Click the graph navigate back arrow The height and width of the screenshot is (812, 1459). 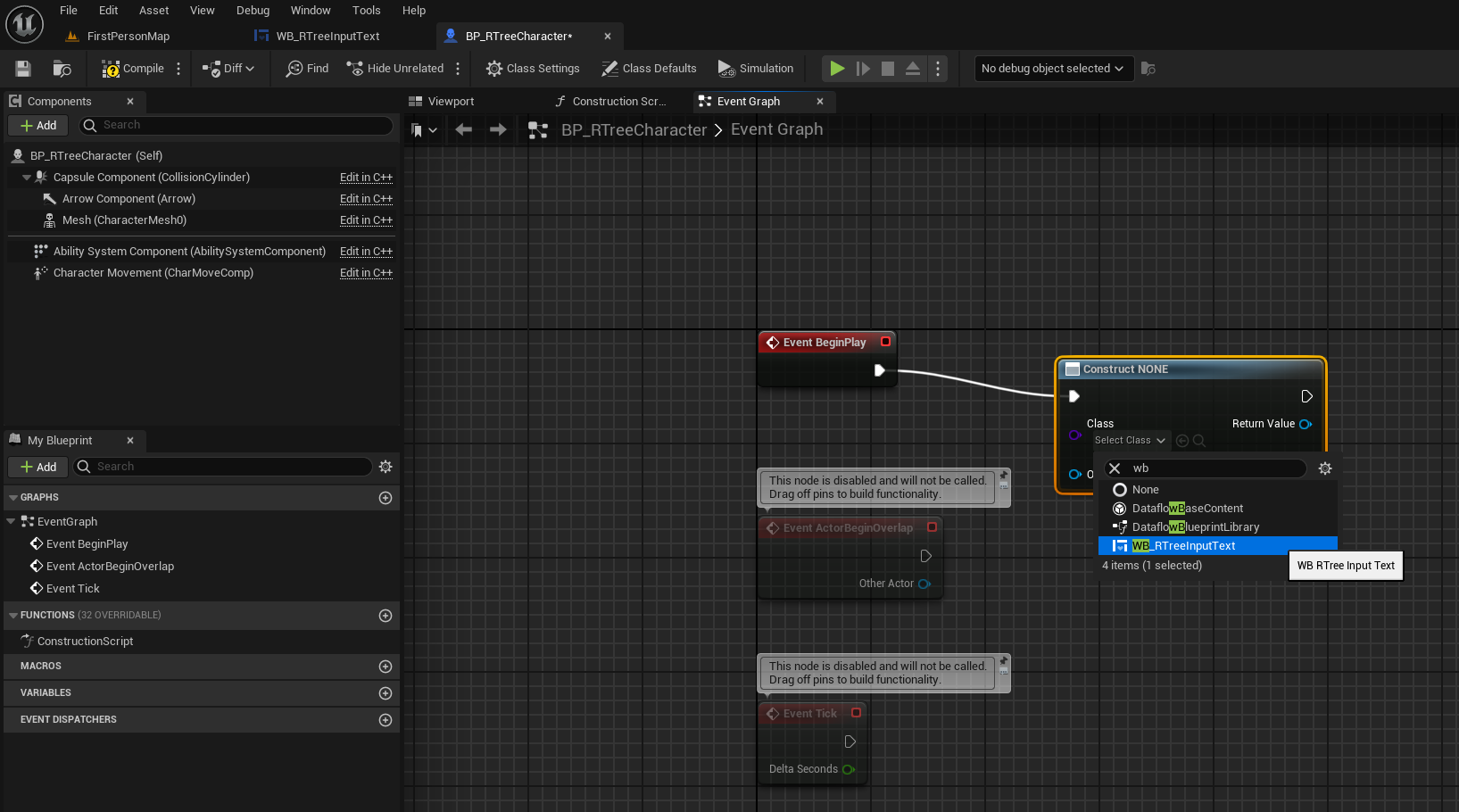(463, 130)
